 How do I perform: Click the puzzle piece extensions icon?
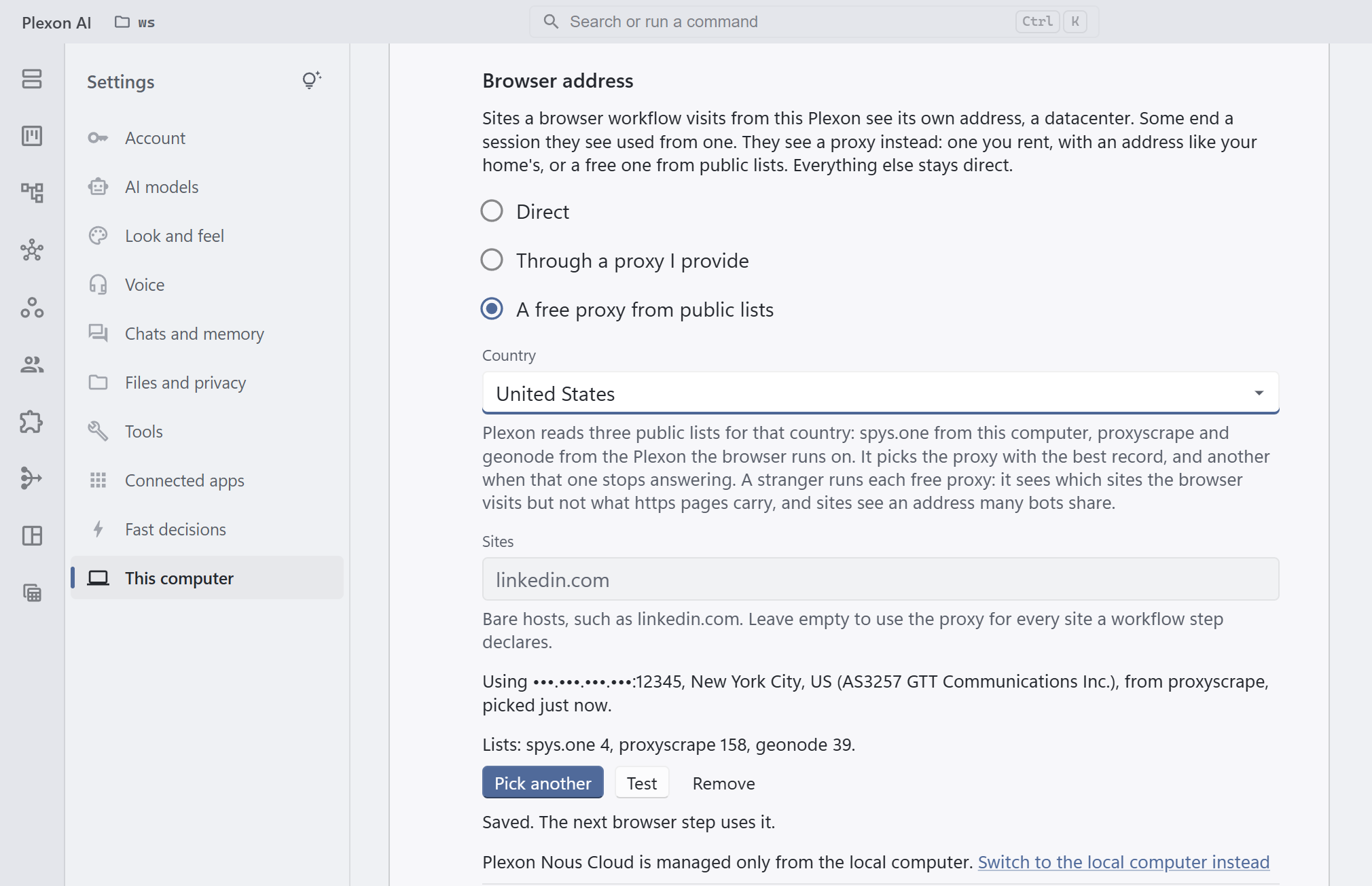pos(32,422)
